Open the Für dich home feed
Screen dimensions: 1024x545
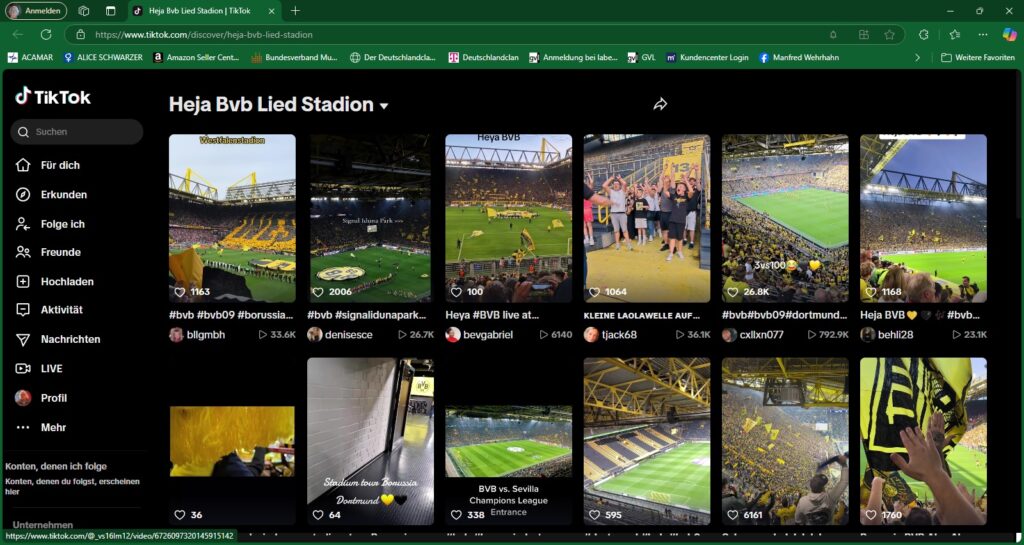[59, 165]
